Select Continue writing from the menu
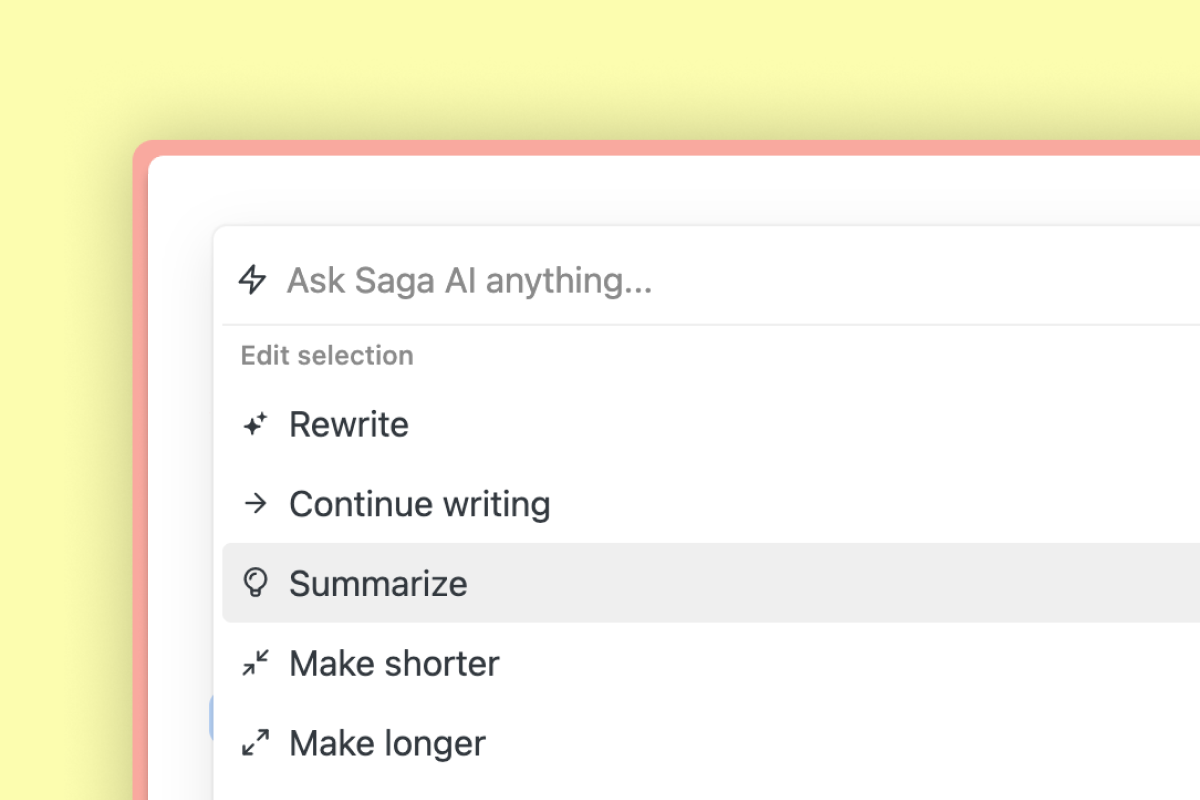This screenshot has width=1200, height=800. pyautogui.click(x=419, y=504)
